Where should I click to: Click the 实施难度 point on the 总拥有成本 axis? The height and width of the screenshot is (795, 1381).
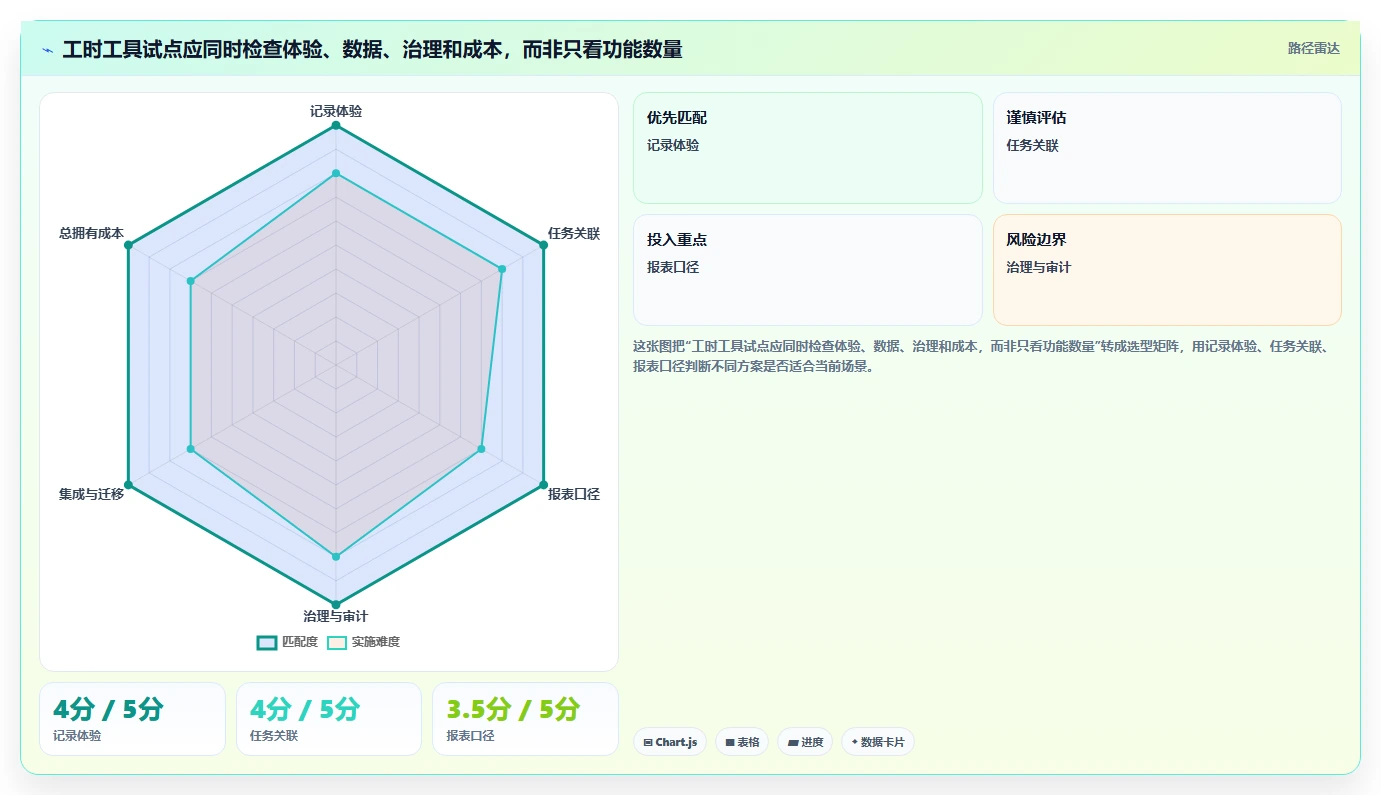(x=191, y=281)
